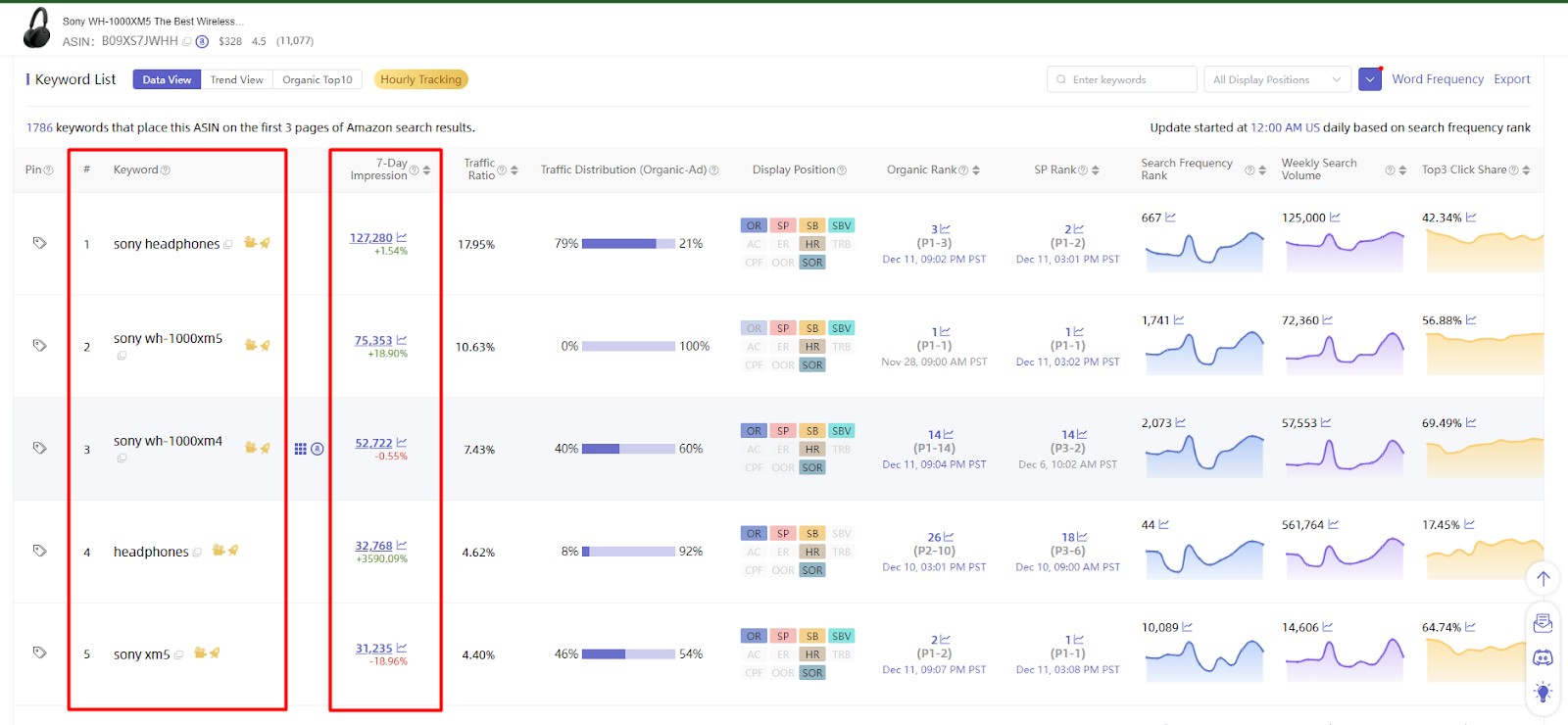Viewport: 1568px width, 725px height.
Task: Sort by 7-Day Impression
Action: coord(426,170)
